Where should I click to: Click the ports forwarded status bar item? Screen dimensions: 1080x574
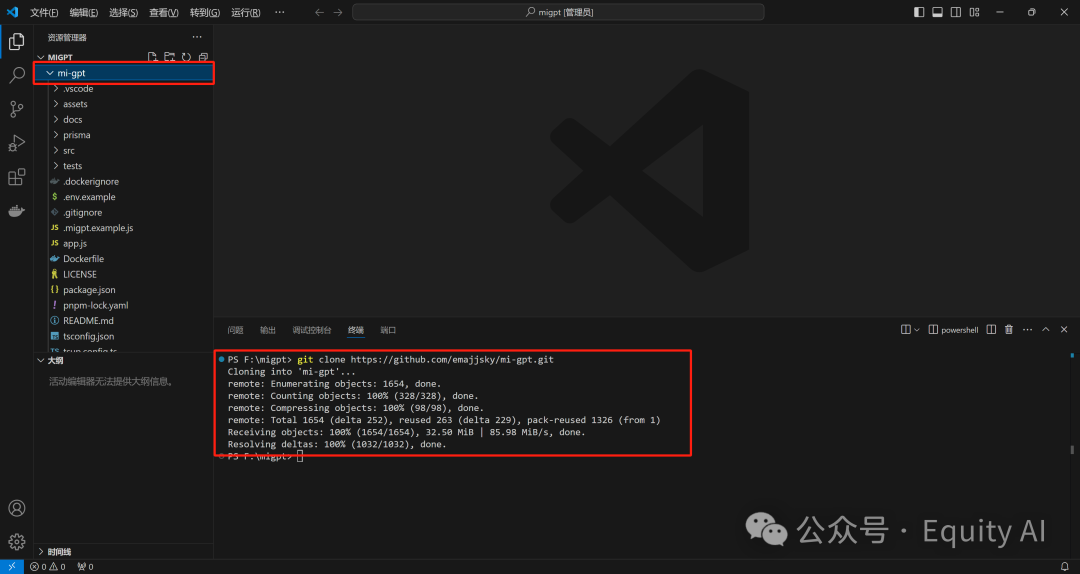pos(85,566)
